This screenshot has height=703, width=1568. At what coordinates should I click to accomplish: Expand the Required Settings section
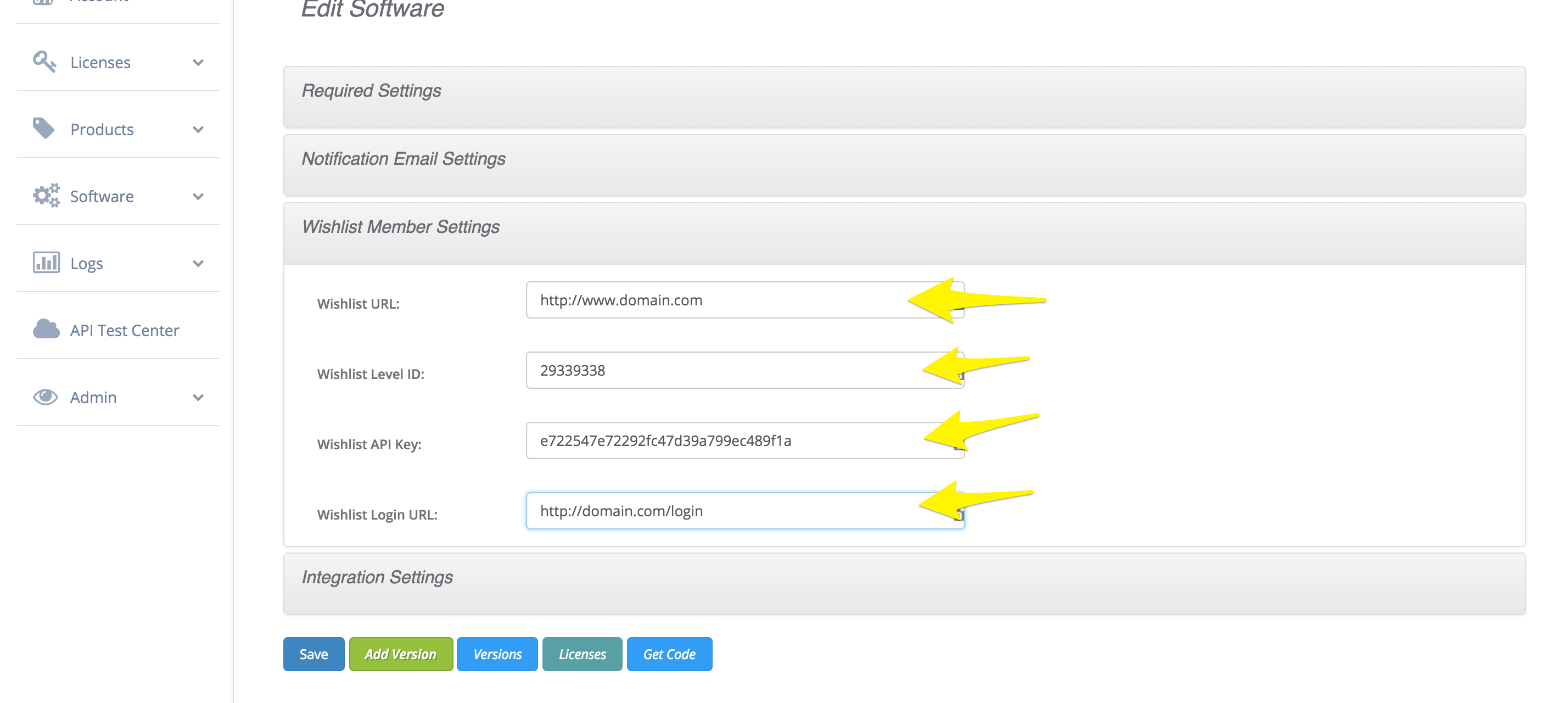click(x=905, y=97)
